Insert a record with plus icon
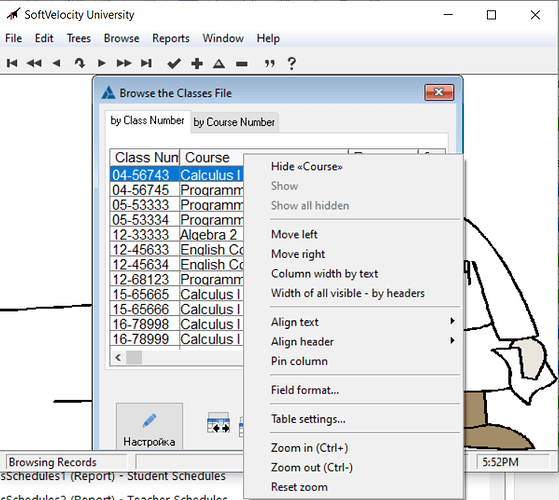The width and height of the screenshot is (559, 500). (x=197, y=64)
